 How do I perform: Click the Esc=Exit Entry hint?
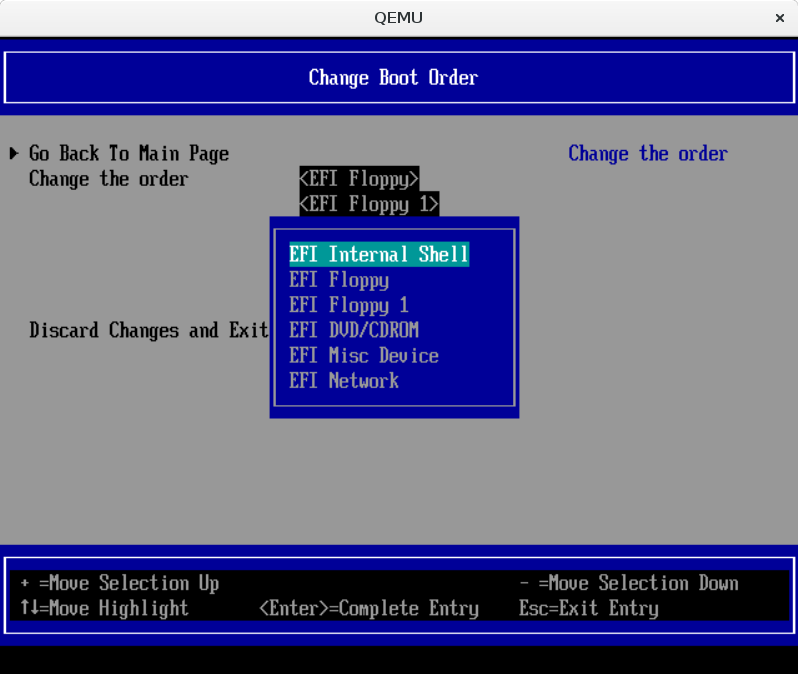point(589,608)
